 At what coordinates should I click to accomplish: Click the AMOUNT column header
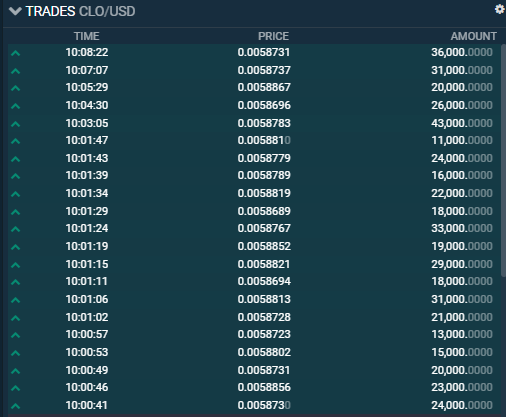pos(474,36)
